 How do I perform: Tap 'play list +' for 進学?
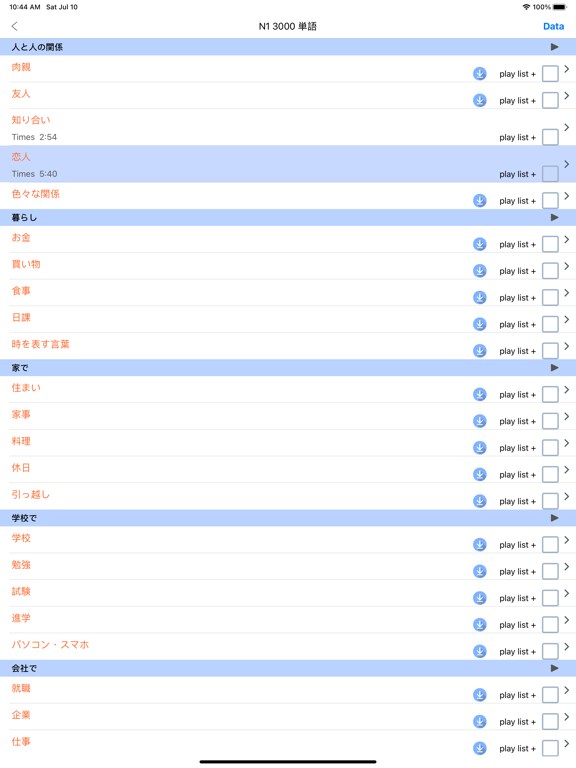tap(518, 625)
